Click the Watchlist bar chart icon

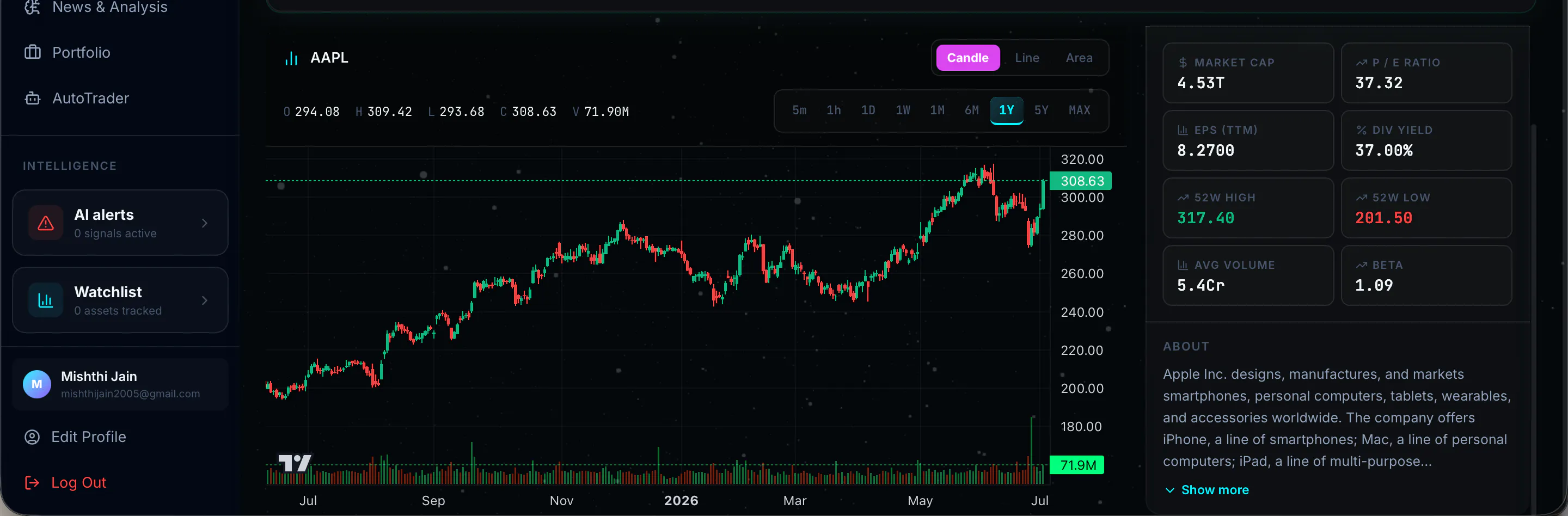(46, 300)
